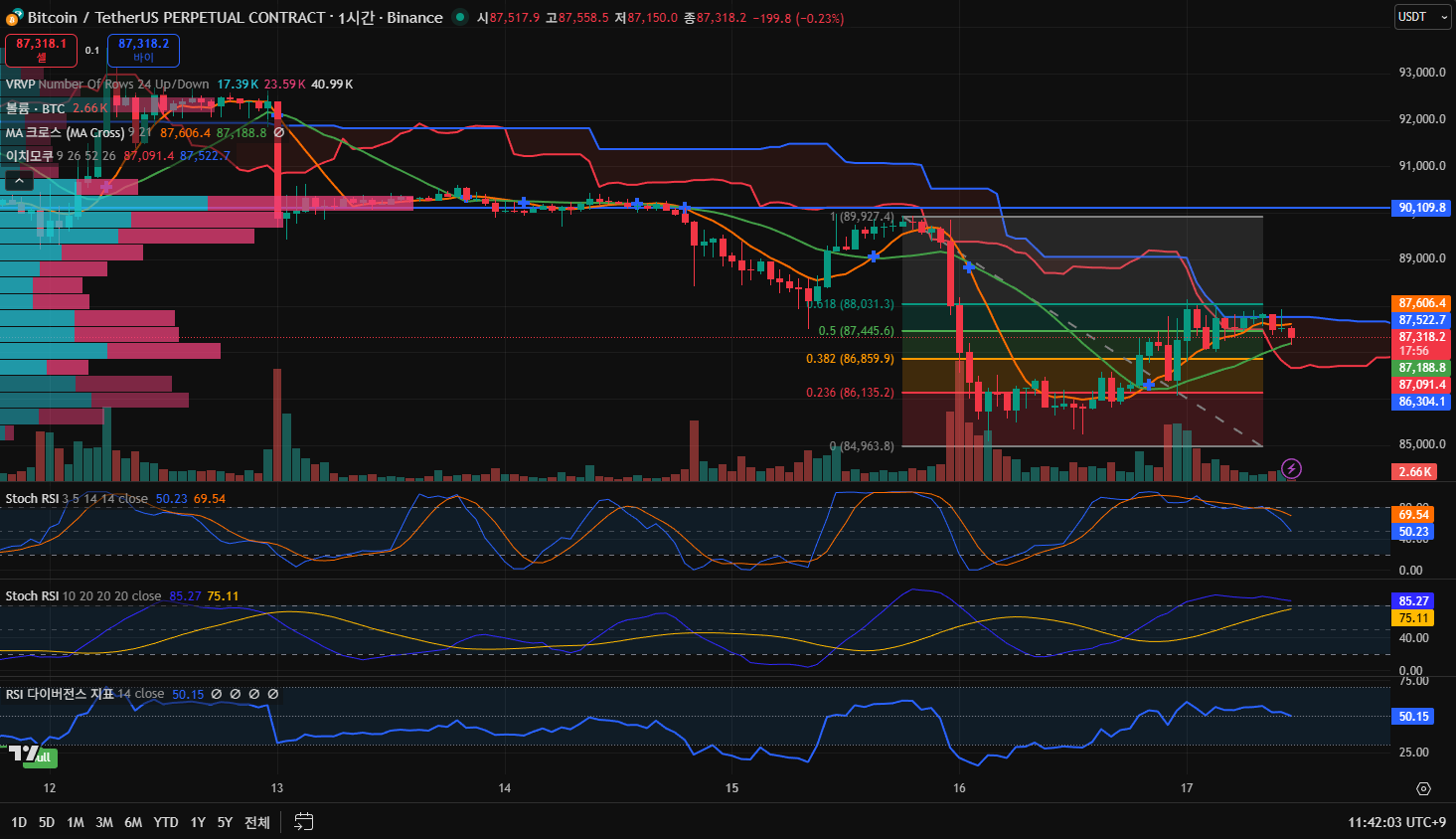Click the Bitcoin symbol logo icon
1456x839 pixels.
click(x=14, y=17)
